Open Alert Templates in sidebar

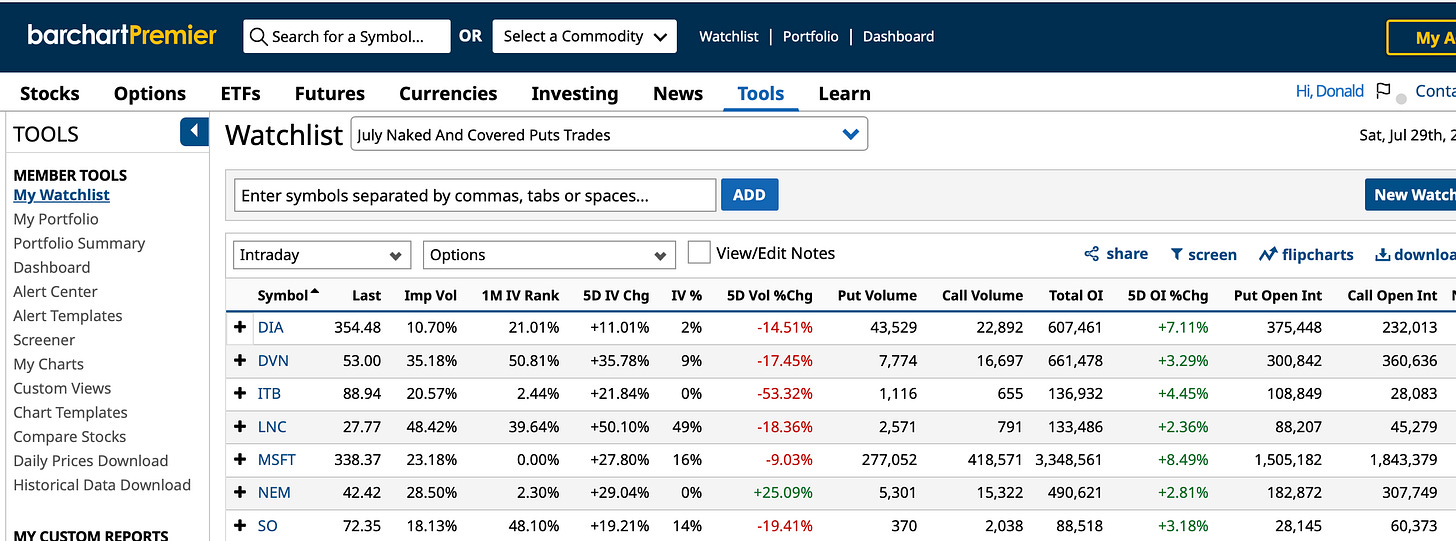(68, 316)
